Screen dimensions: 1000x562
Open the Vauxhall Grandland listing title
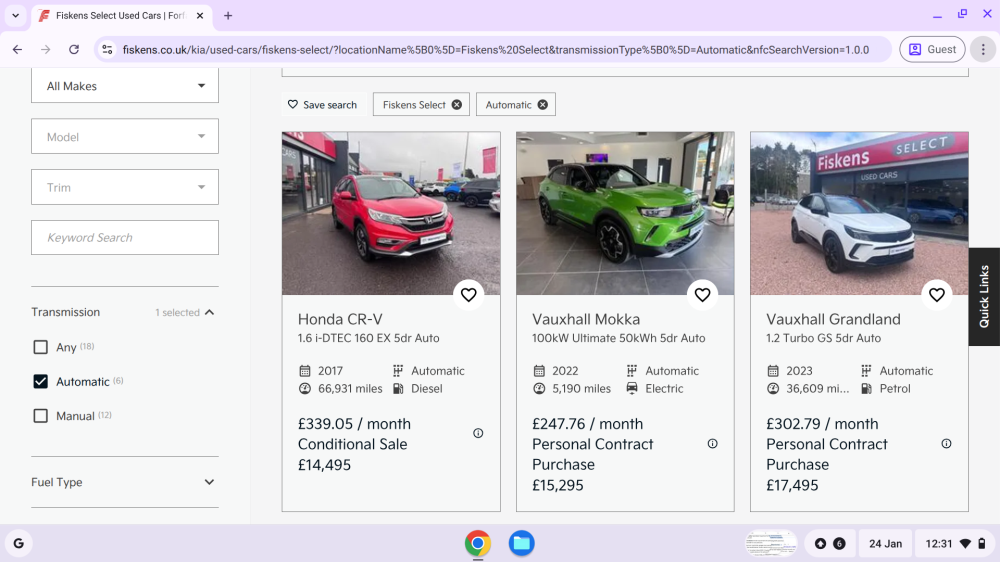coord(834,319)
